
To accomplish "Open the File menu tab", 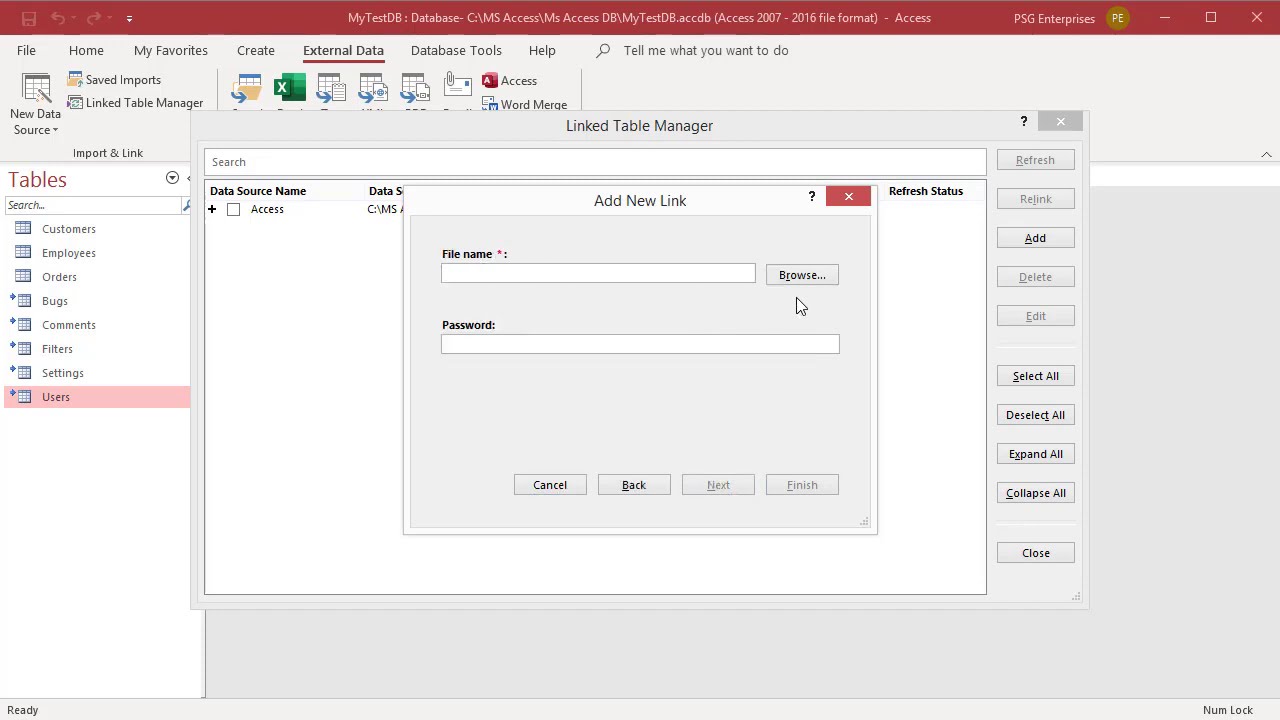I will (x=26, y=50).
